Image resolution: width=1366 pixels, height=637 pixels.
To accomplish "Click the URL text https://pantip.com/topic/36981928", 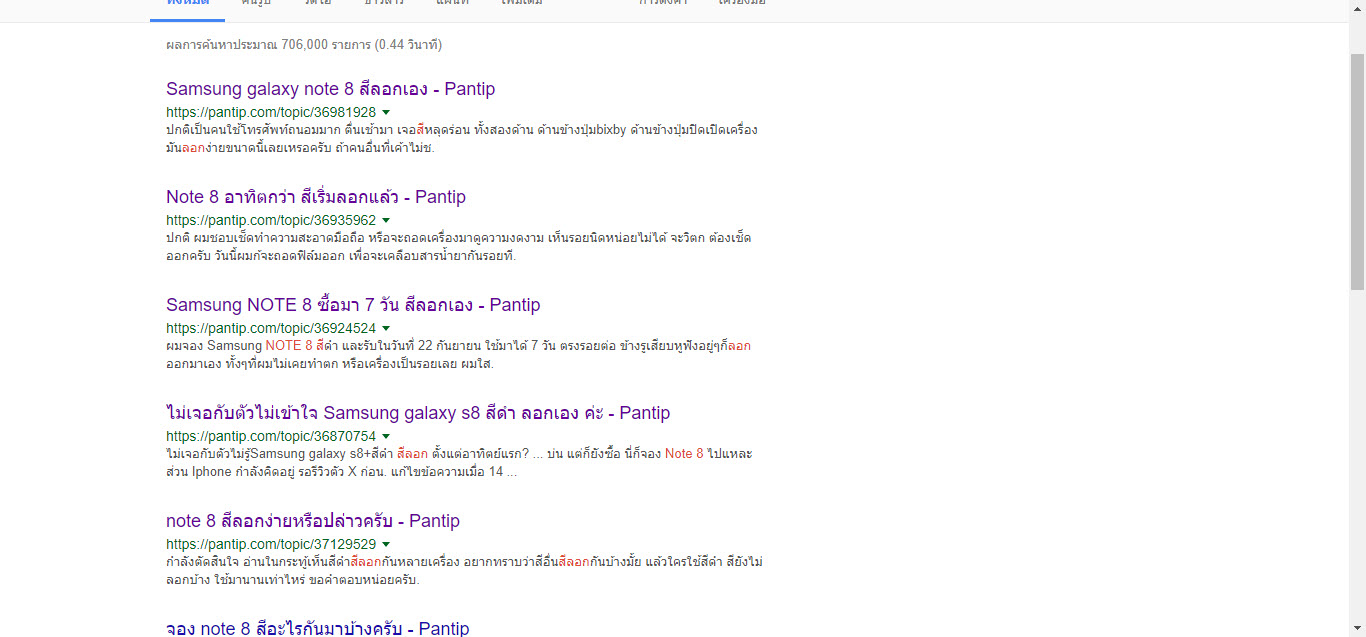I will (x=271, y=113).
